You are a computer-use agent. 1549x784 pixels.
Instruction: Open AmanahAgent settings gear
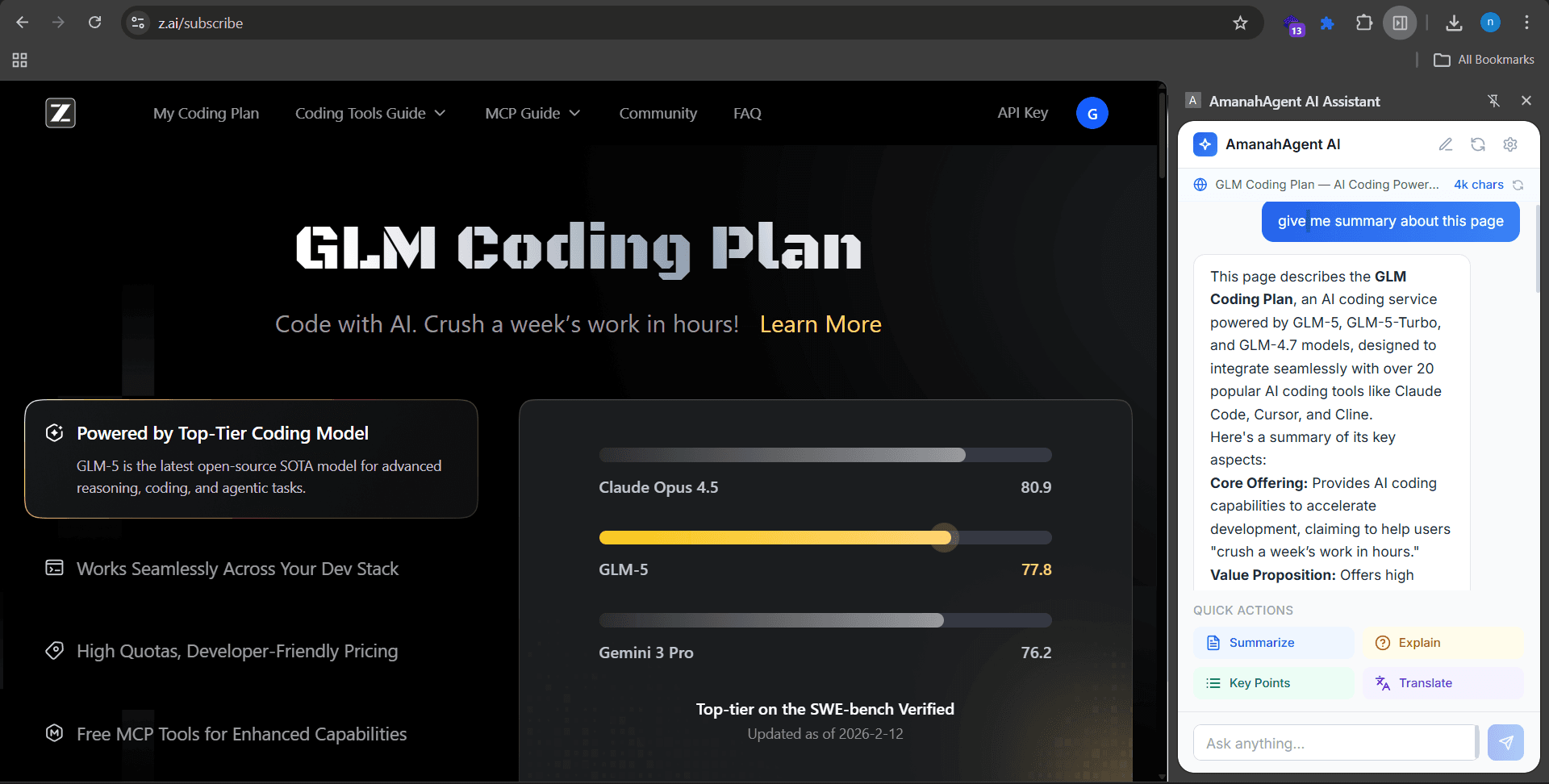pyautogui.click(x=1510, y=144)
